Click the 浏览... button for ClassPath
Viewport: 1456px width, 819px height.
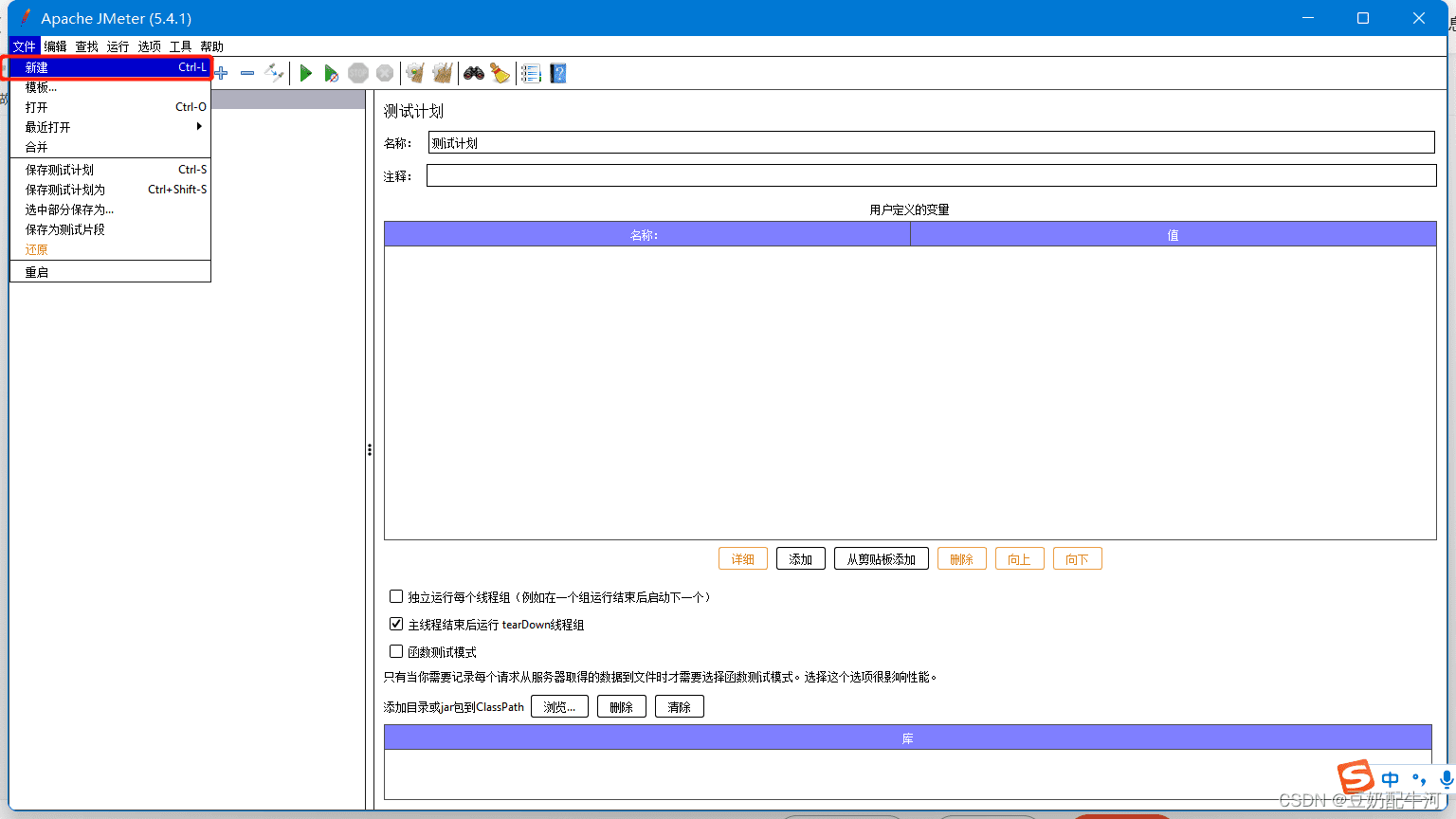point(559,707)
